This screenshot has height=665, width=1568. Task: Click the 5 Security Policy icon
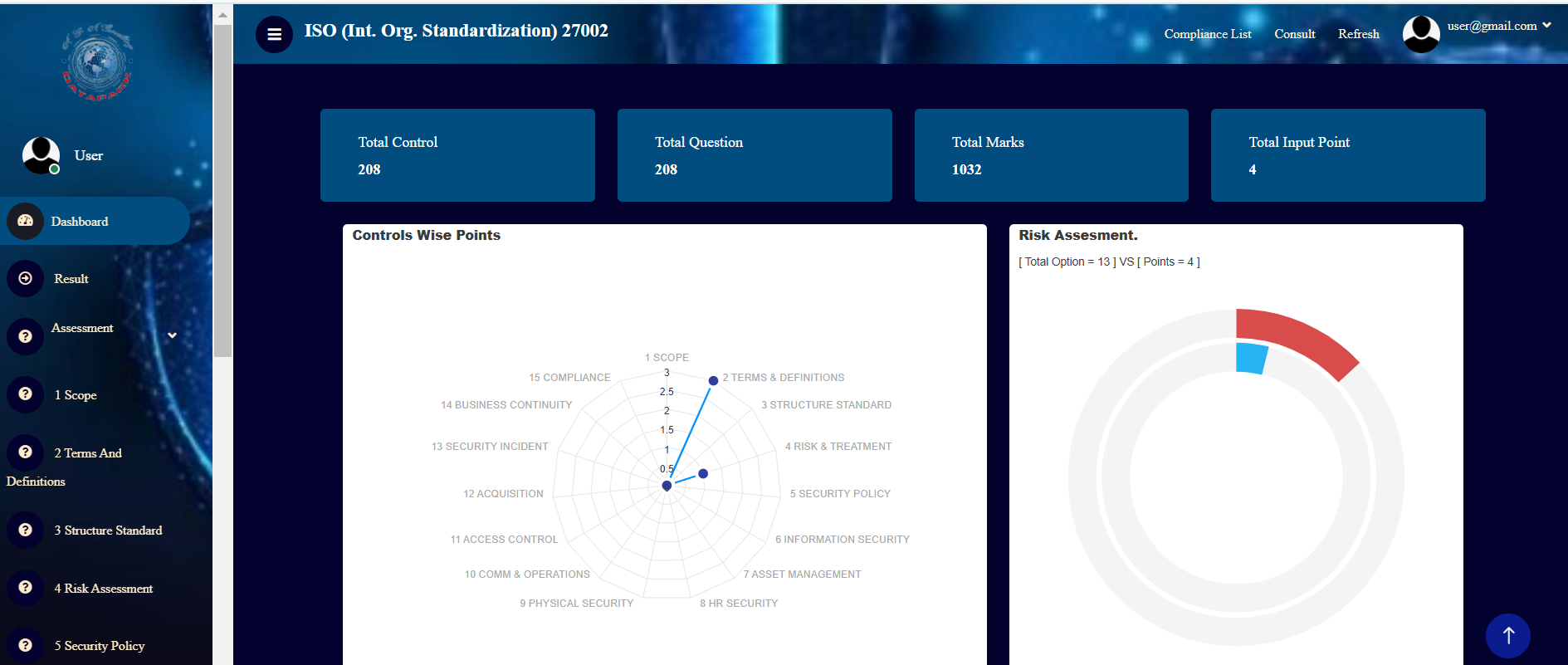coord(25,645)
